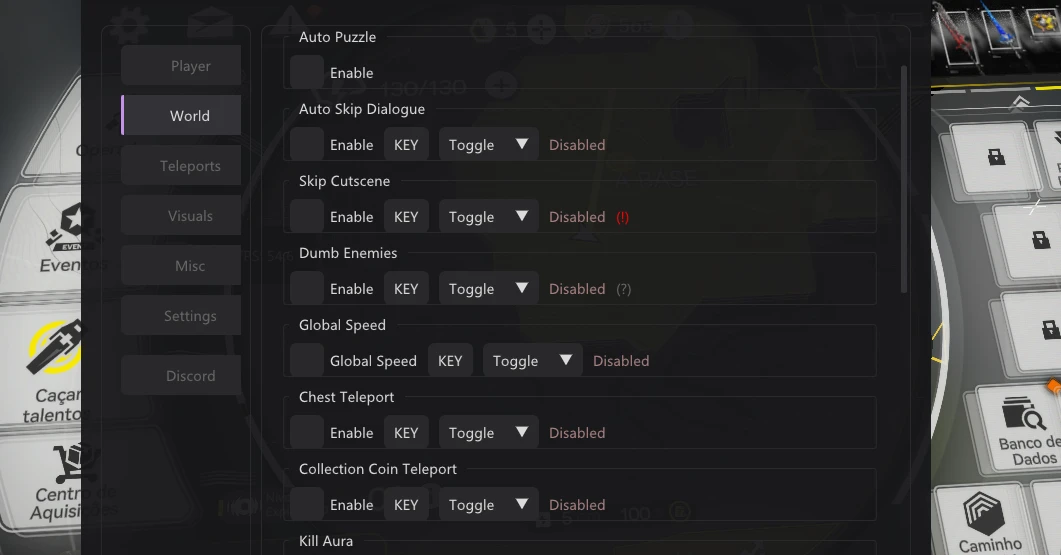Click the red warning mark beside Skip Cutscene
Viewport: 1061px width, 555px height.
[x=623, y=217]
